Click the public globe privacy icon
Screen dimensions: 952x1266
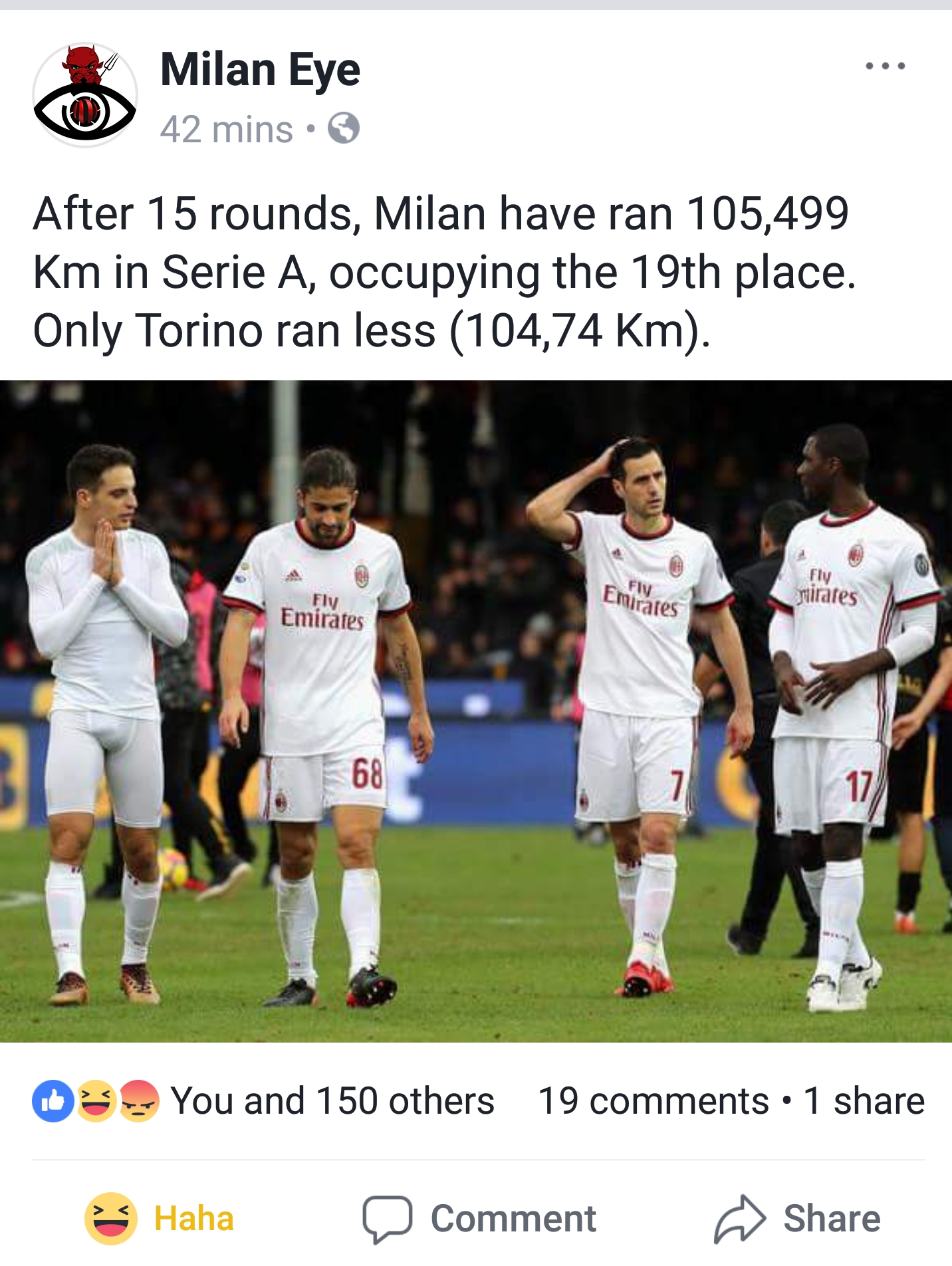pos(344,128)
